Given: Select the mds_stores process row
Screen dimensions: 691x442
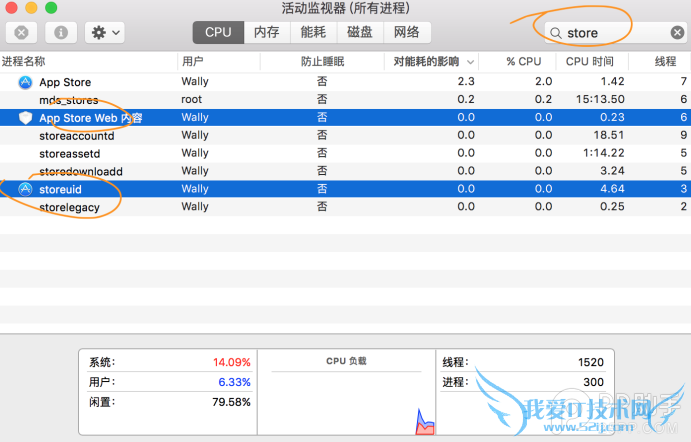Looking at the screenshot, I should pos(346,100).
